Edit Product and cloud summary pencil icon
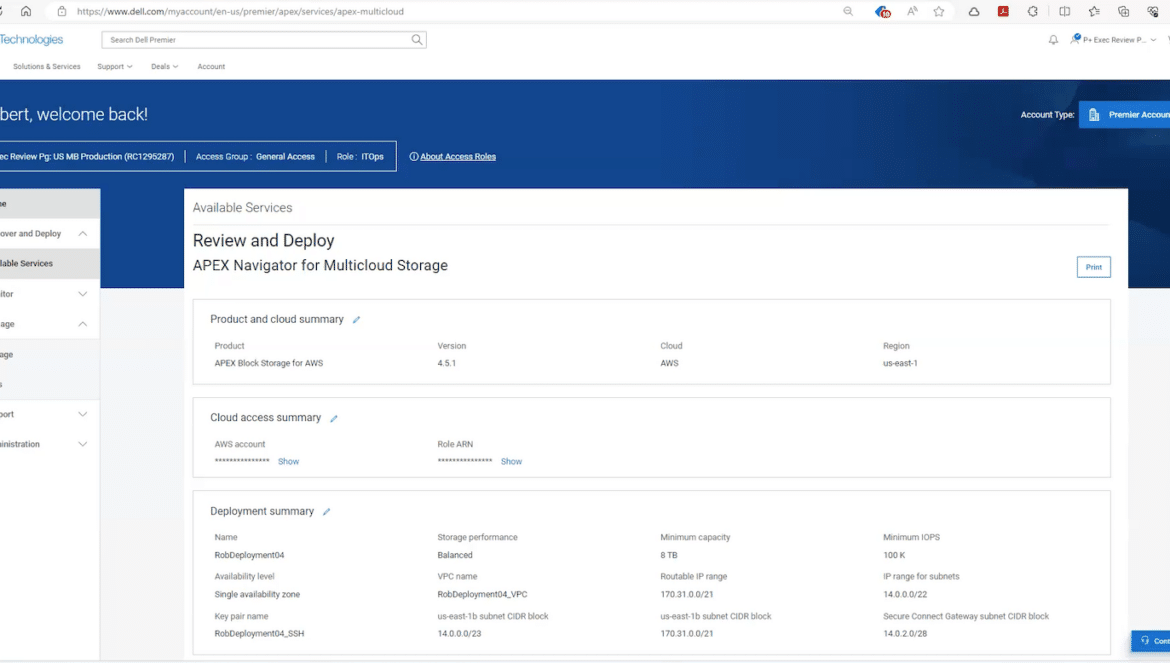Viewport: 1170px width, 663px height. point(356,320)
